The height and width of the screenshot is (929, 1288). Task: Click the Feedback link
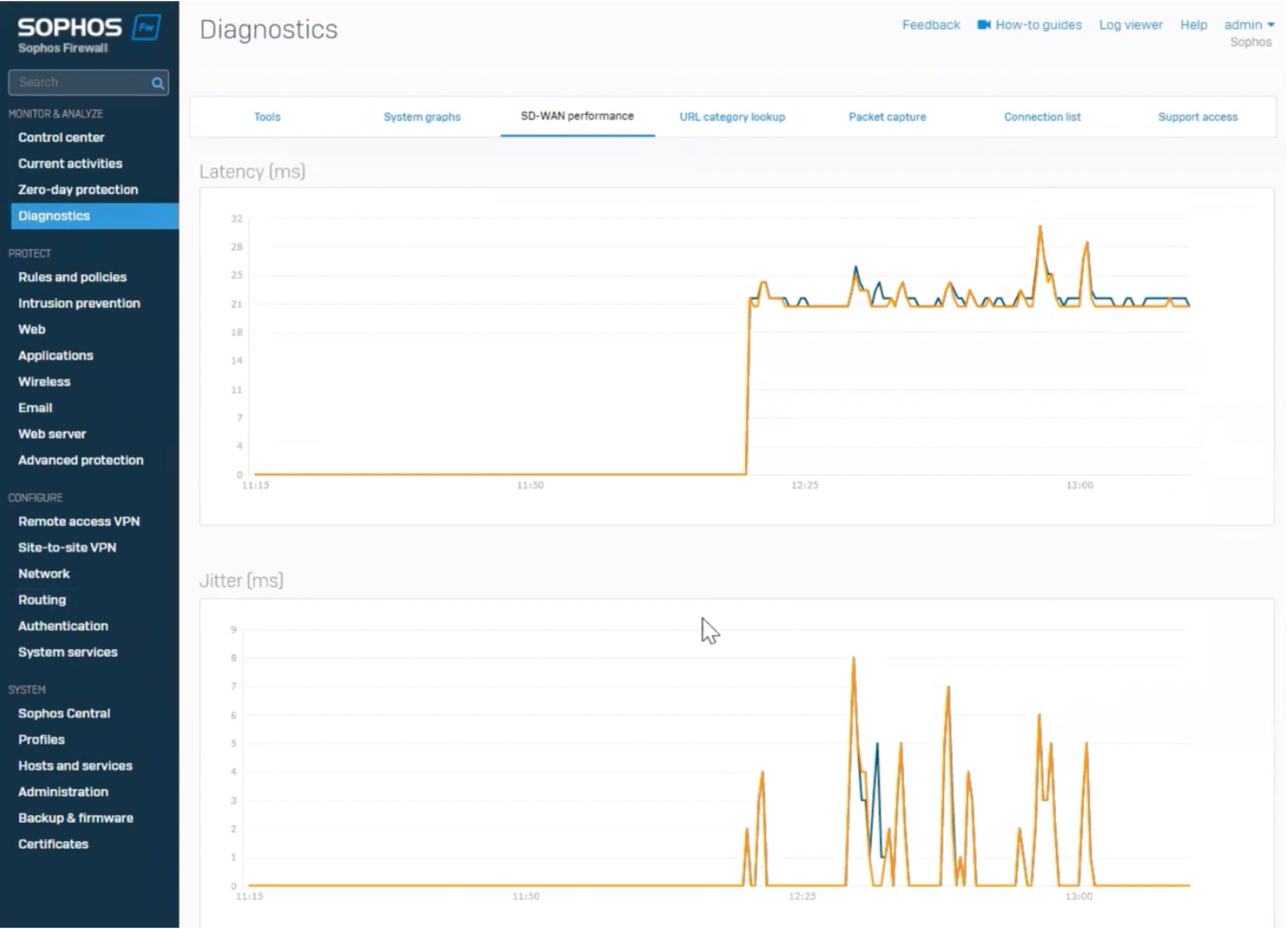(x=931, y=25)
